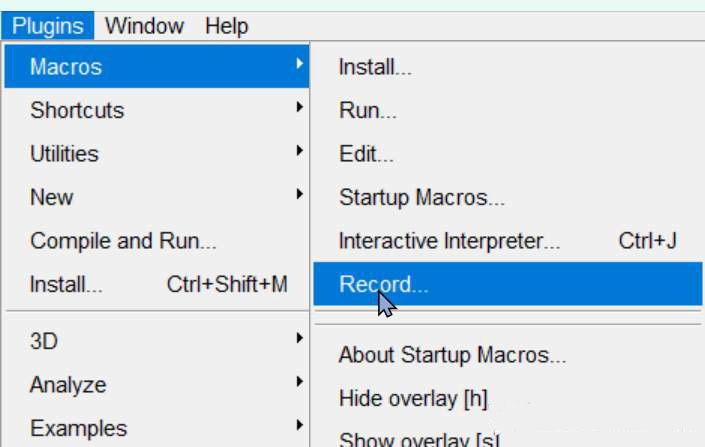This screenshot has height=447, width=705.
Task: Select Compile and Run... entry
Action: (x=156, y=241)
